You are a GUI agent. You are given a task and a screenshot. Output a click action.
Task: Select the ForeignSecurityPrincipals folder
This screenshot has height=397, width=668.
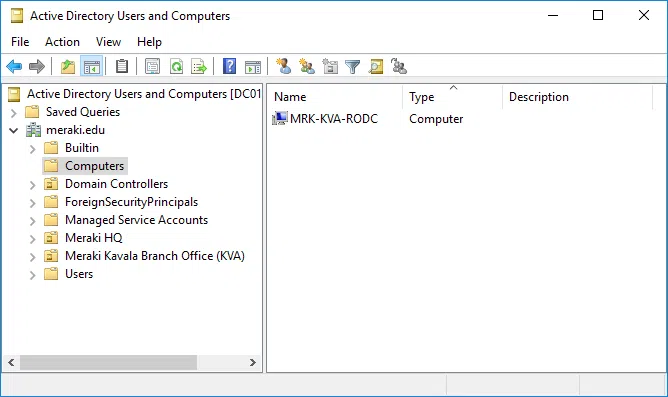point(131,202)
